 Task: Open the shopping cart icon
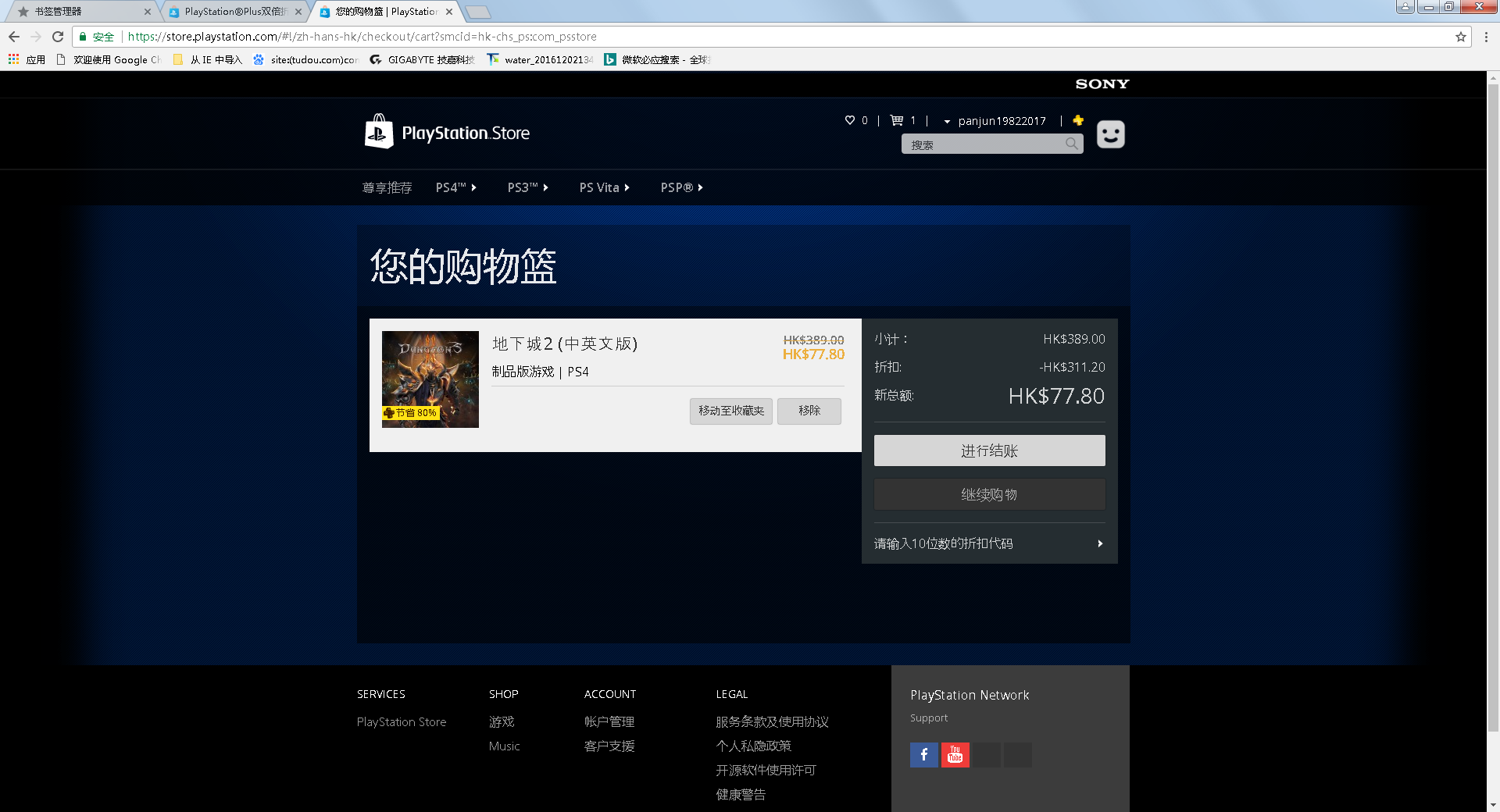[x=897, y=120]
